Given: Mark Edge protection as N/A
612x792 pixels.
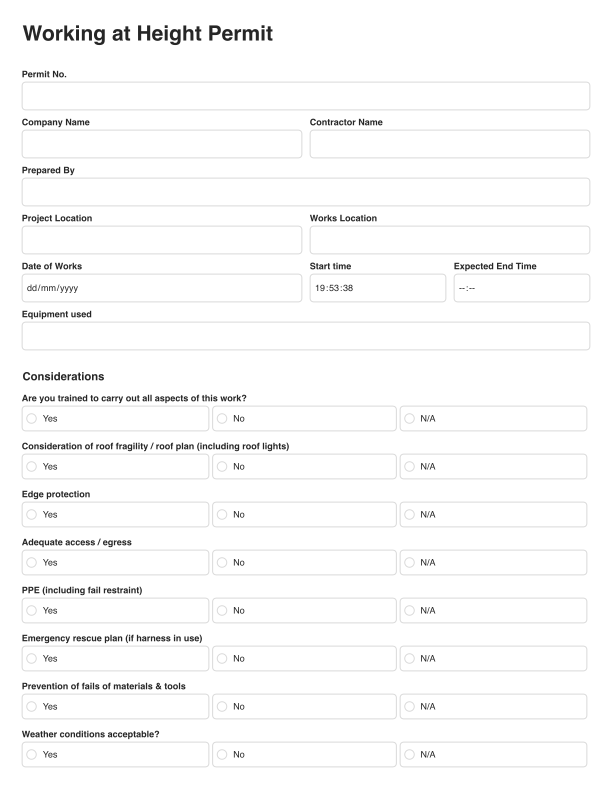Looking at the screenshot, I should pos(409,514).
